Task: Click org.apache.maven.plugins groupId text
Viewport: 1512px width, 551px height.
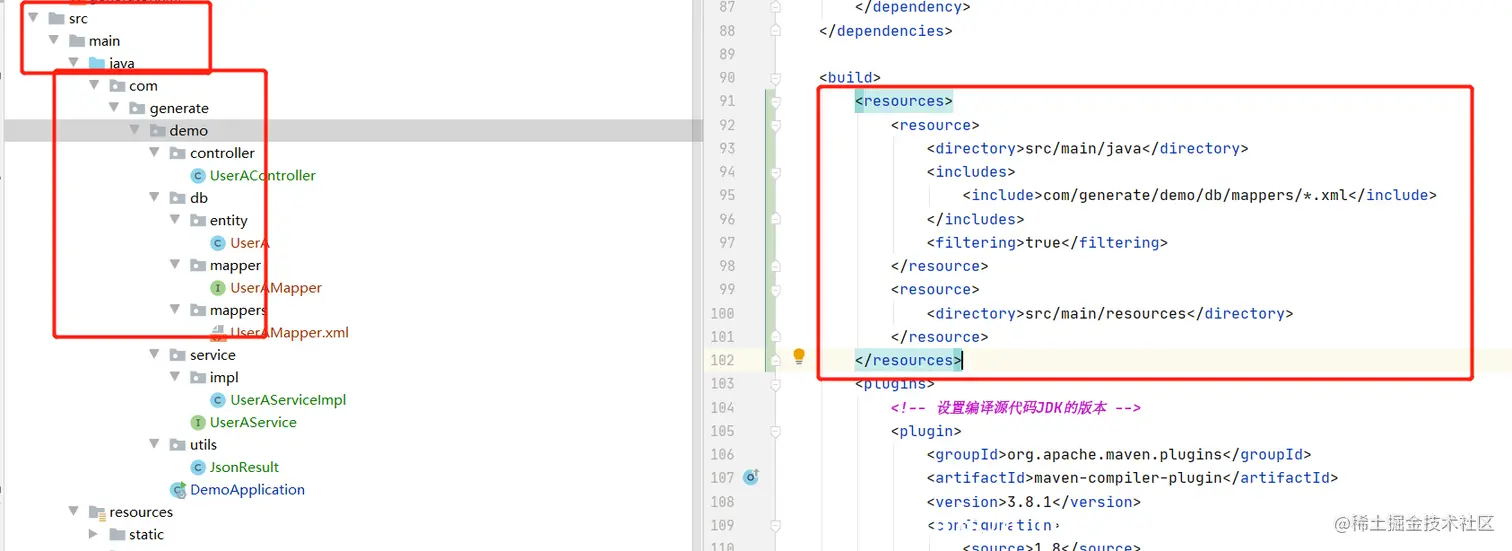Action: (x=1114, y=454)
